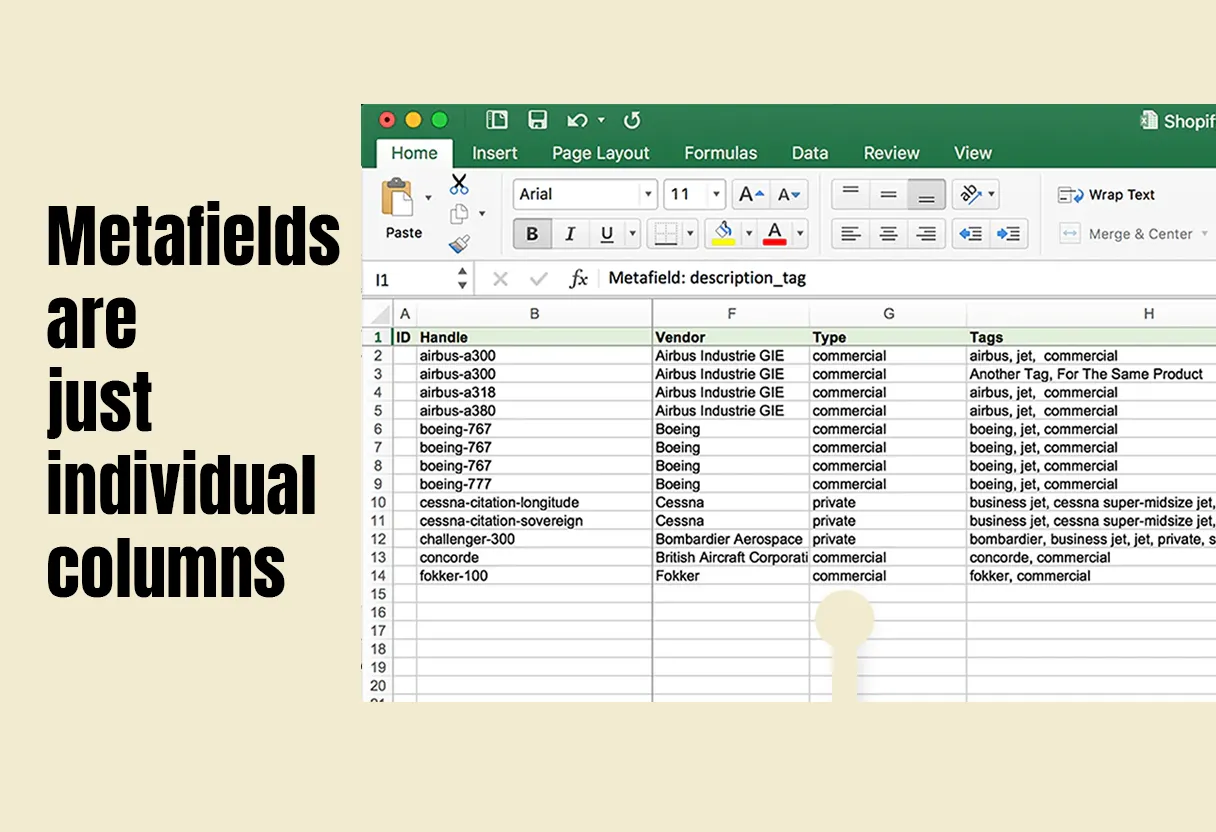Cut selection with the scissors icon
The image size is (1216, 832).
click(459, 184)
